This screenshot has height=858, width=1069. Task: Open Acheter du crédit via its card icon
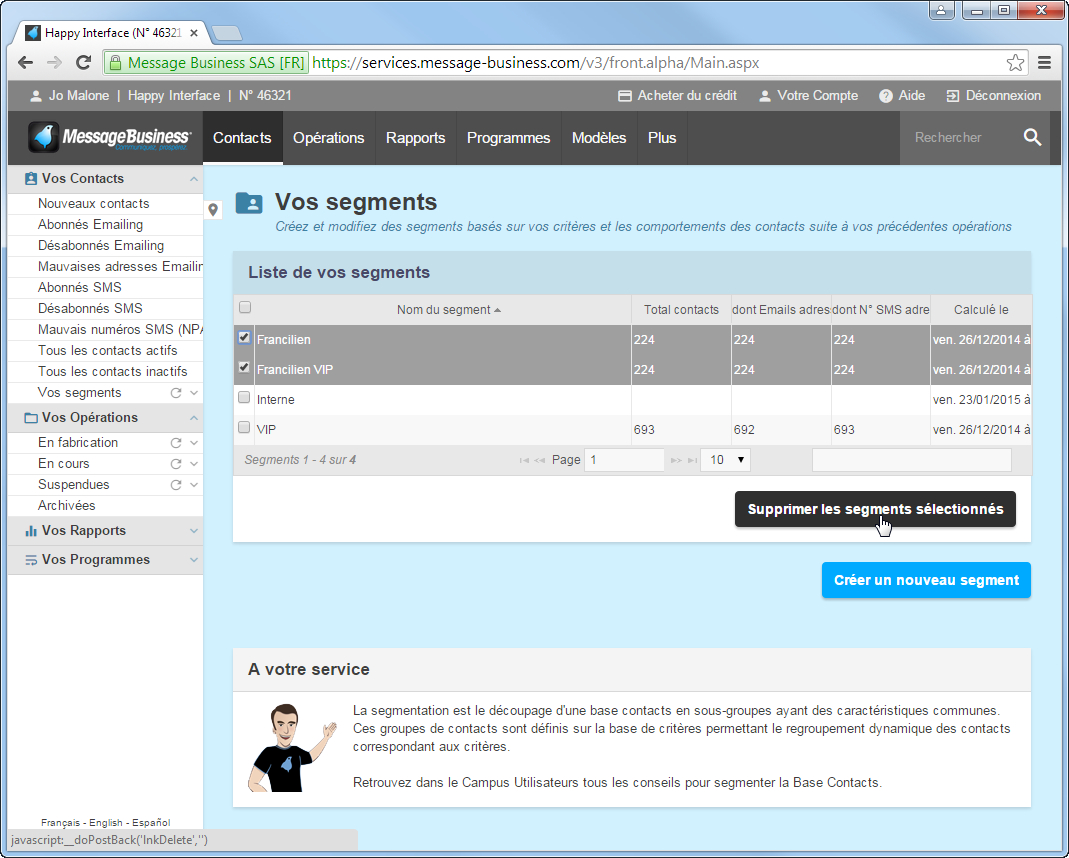(626, 96)
